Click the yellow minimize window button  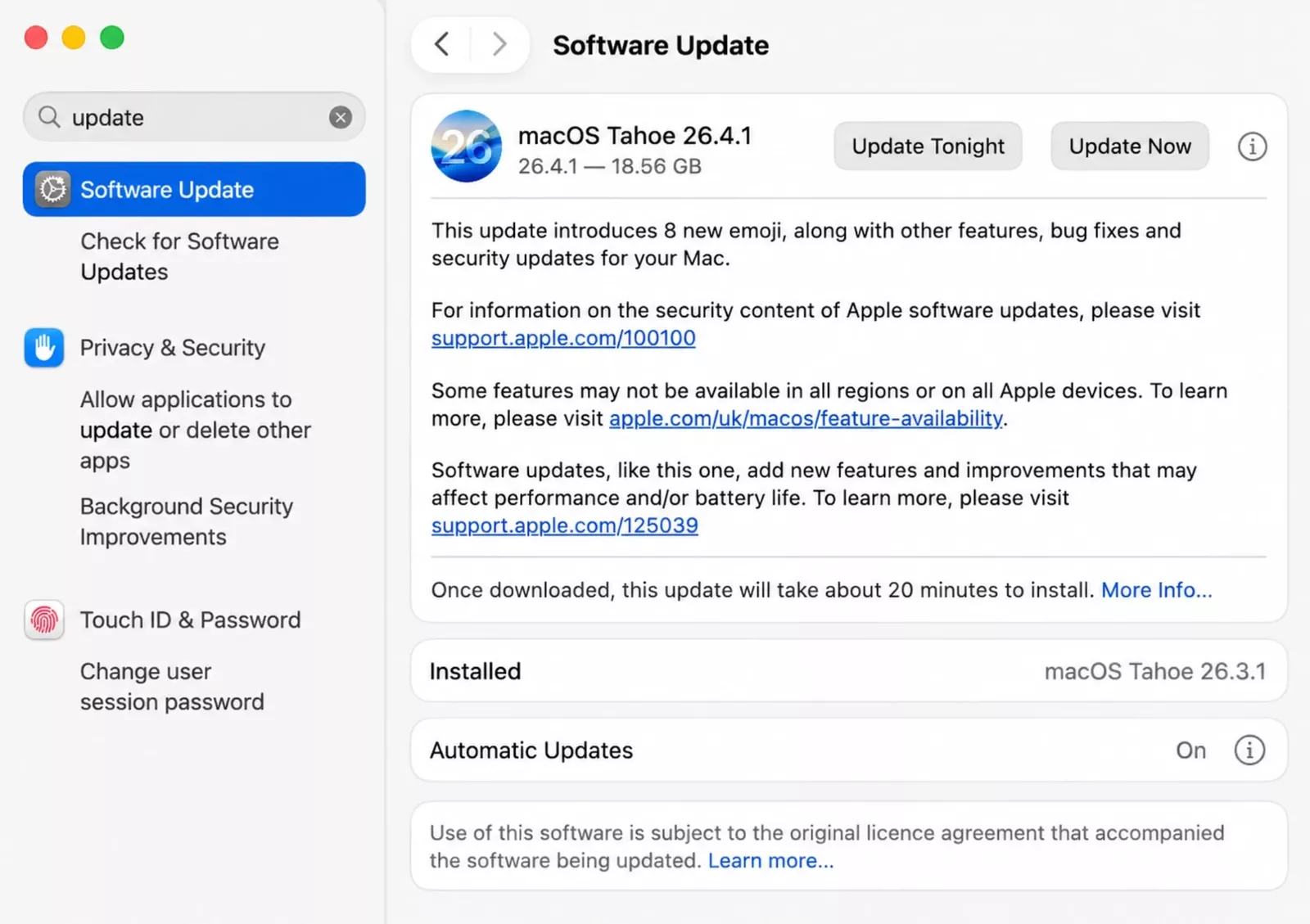pyautogui.click(x=74, y=38)
